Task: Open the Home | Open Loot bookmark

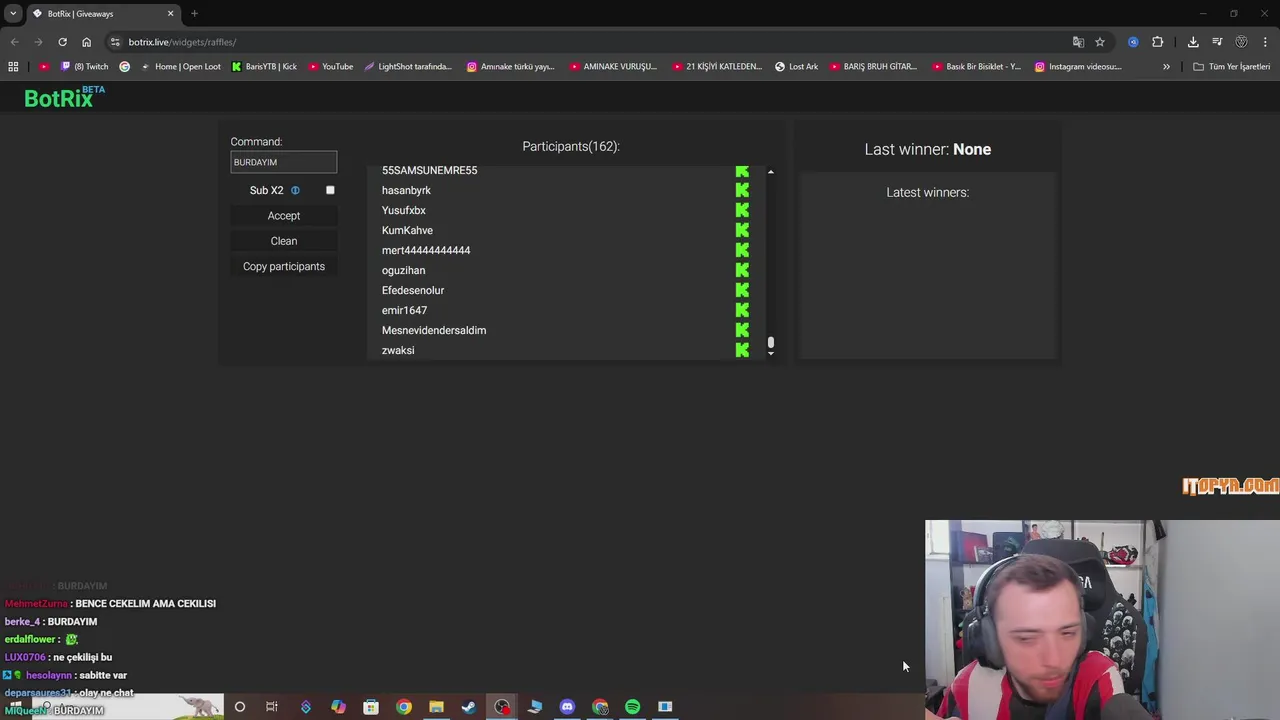Action: point(180,67)
